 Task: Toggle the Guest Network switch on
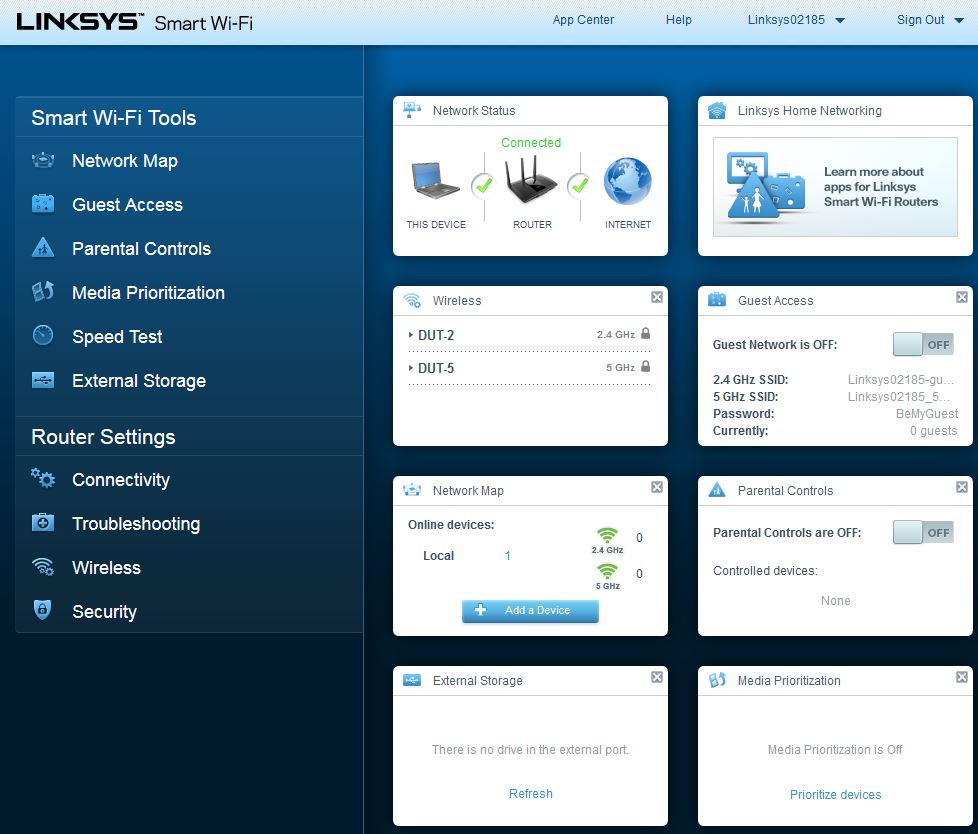(923, 344)
